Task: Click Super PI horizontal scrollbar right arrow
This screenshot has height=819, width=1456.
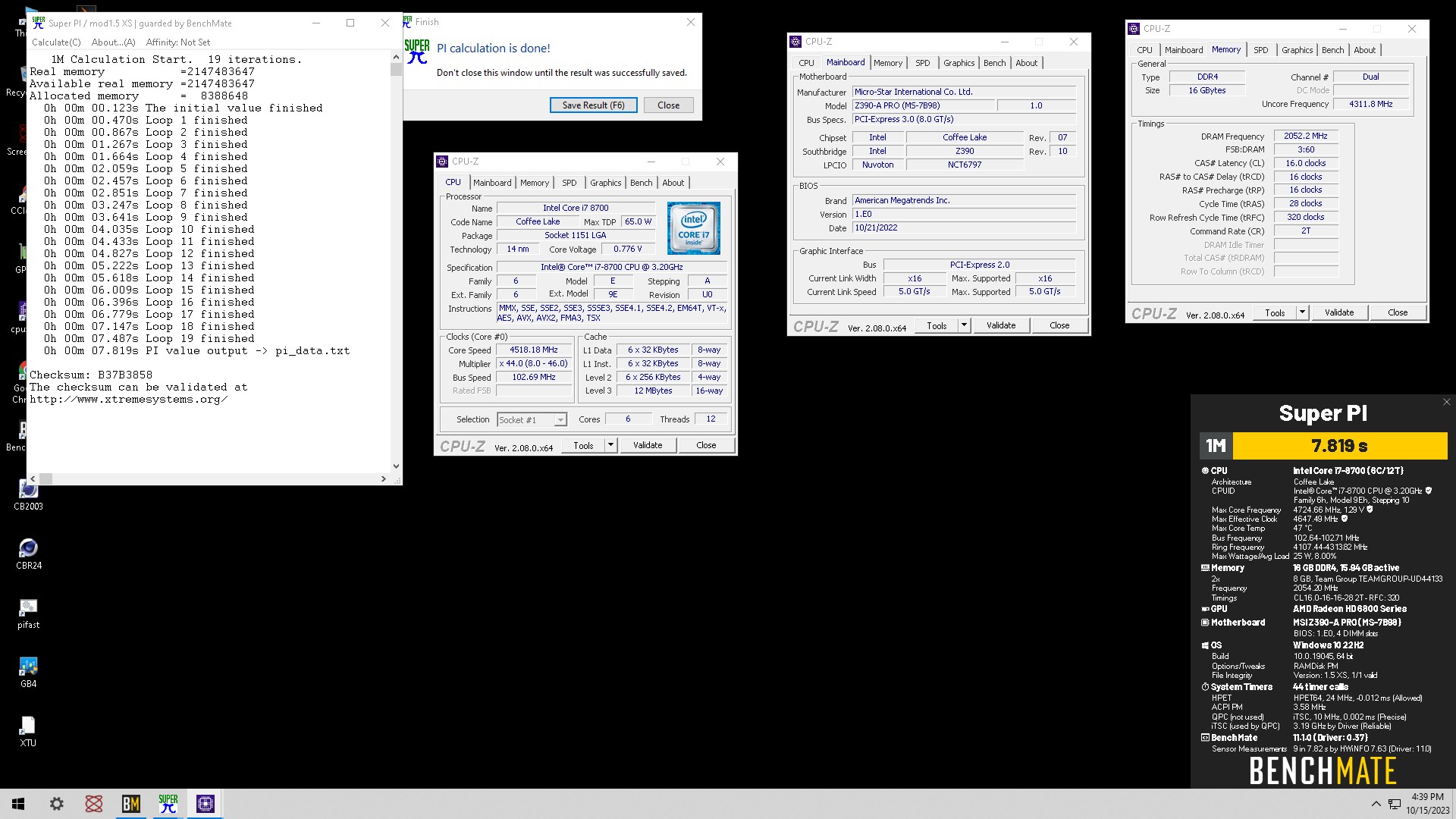Action: (384, 479)
